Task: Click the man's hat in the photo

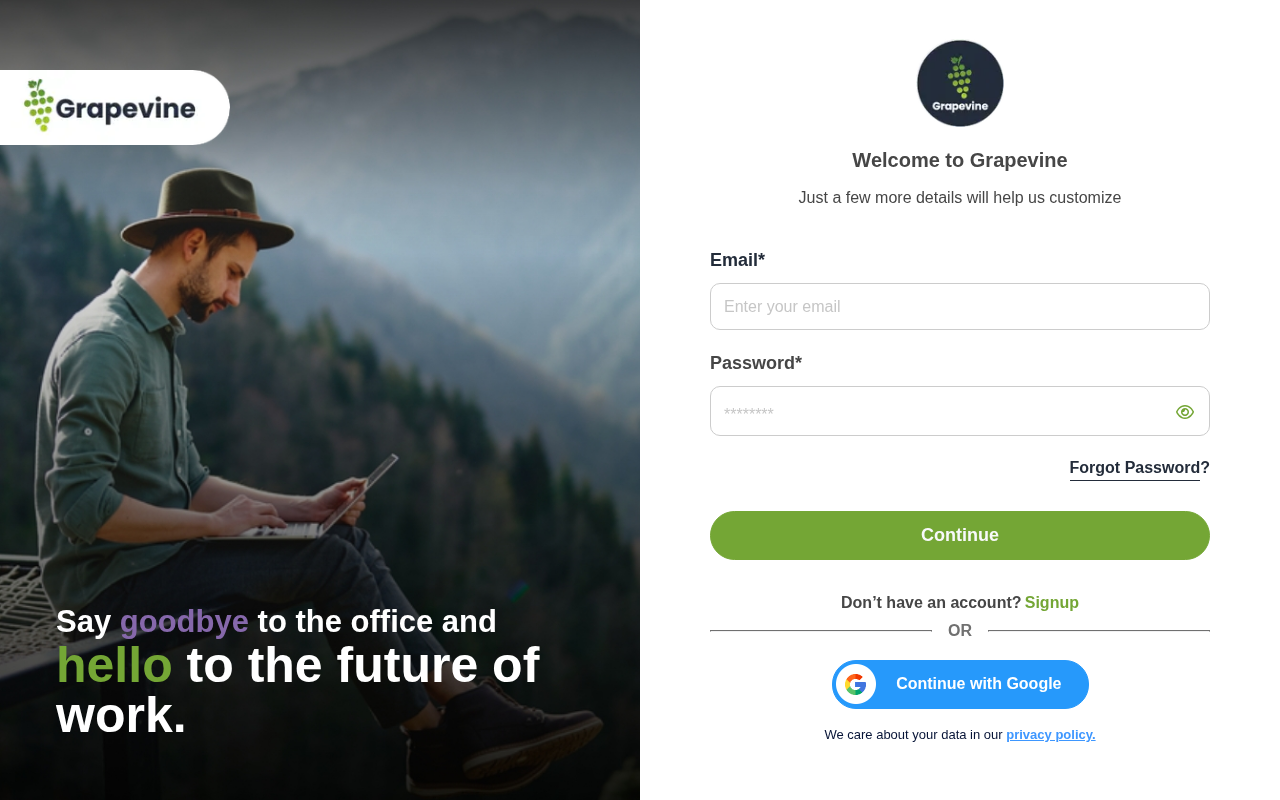Action: pyautogui.click(x=208, y=208)
